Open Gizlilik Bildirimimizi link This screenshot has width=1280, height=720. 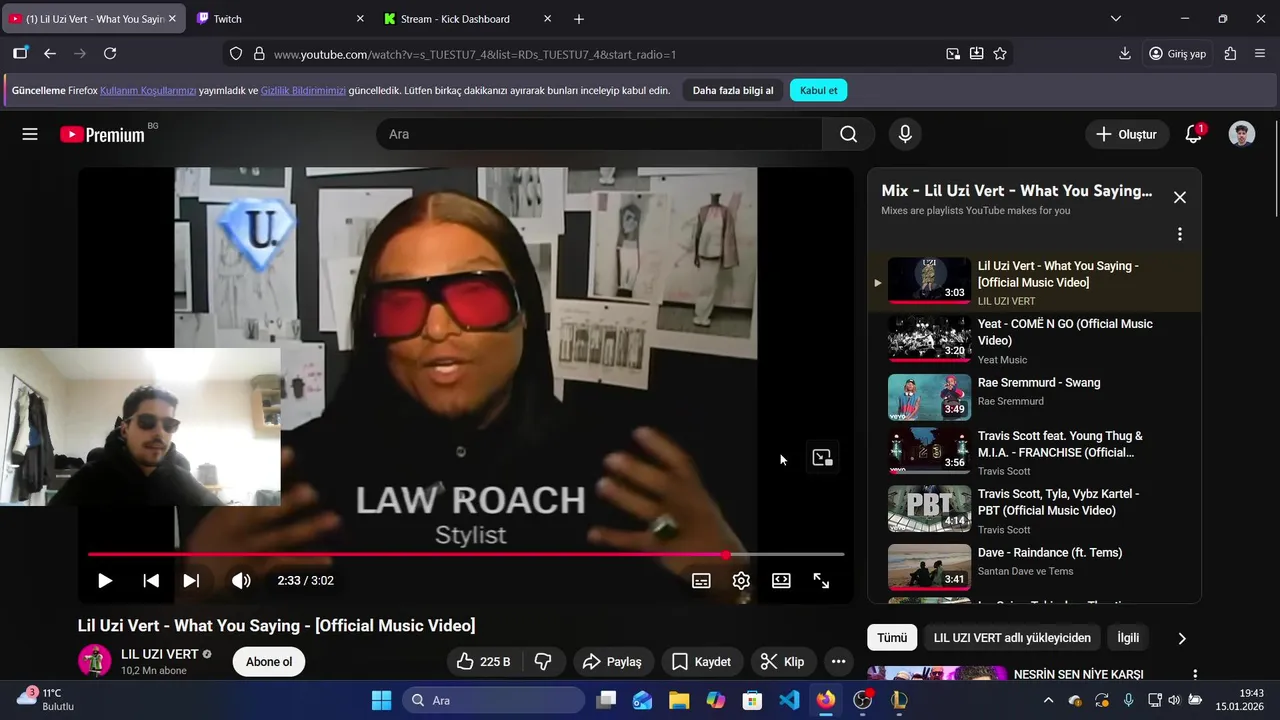[303, 90]
